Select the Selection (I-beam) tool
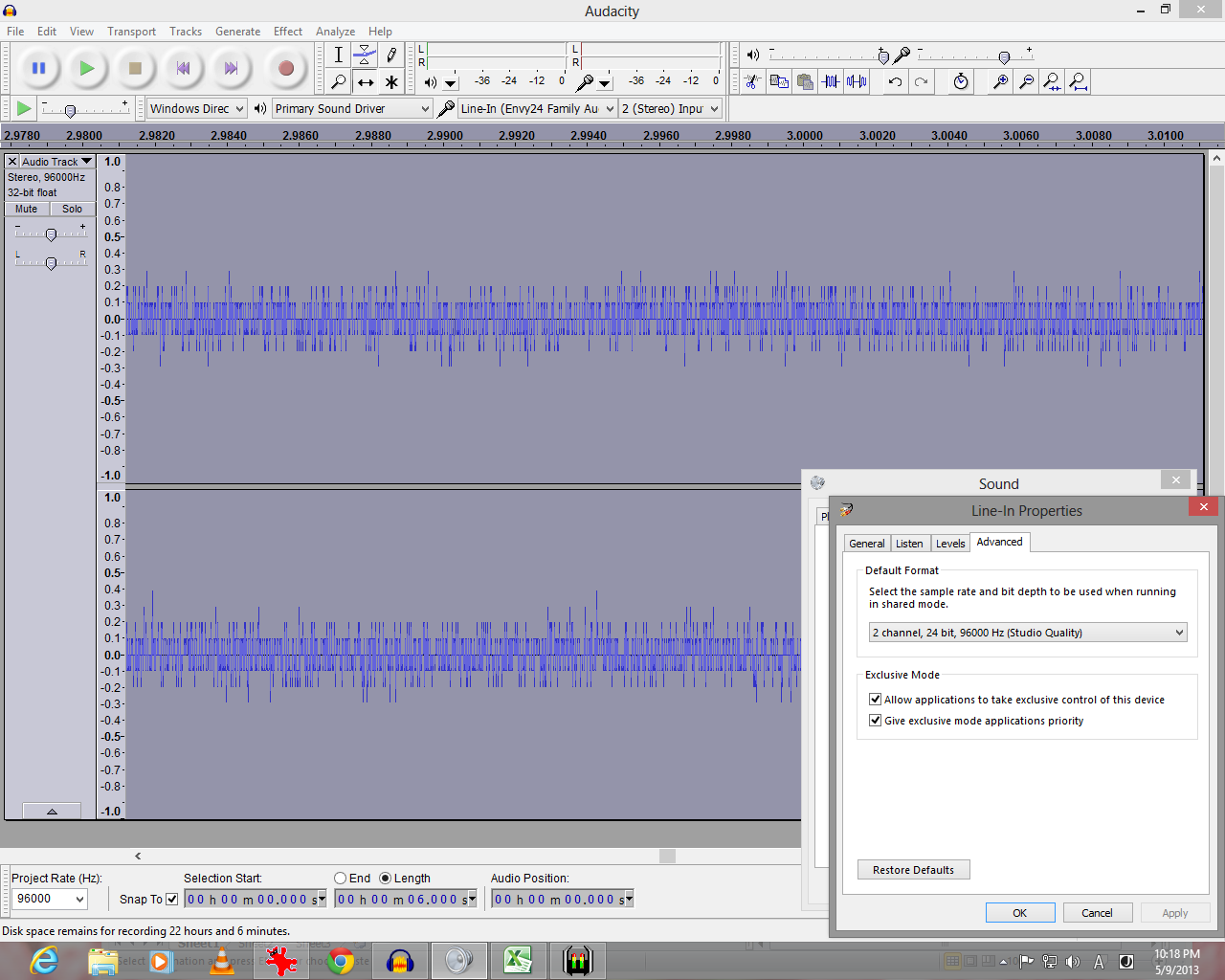The height and width of the screenshot is (980, 1225). pos(338,56)
